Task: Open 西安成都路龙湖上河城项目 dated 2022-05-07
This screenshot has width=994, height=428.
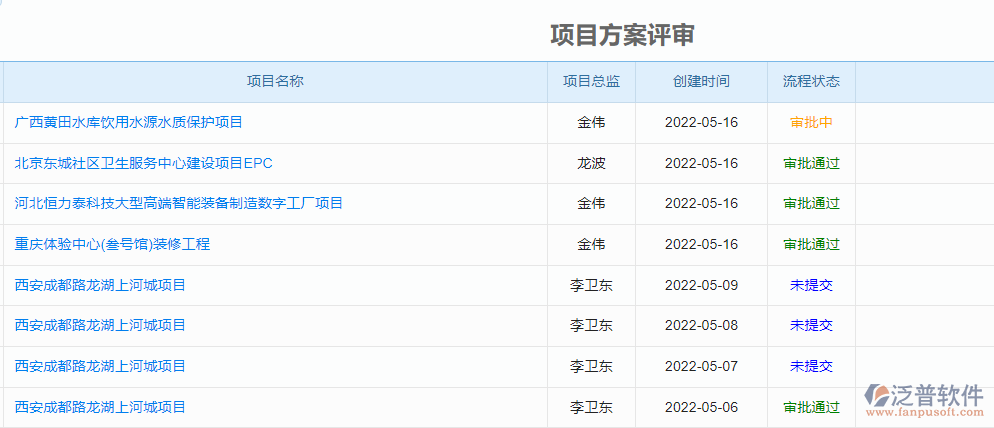Action: (x=100, y=366)
